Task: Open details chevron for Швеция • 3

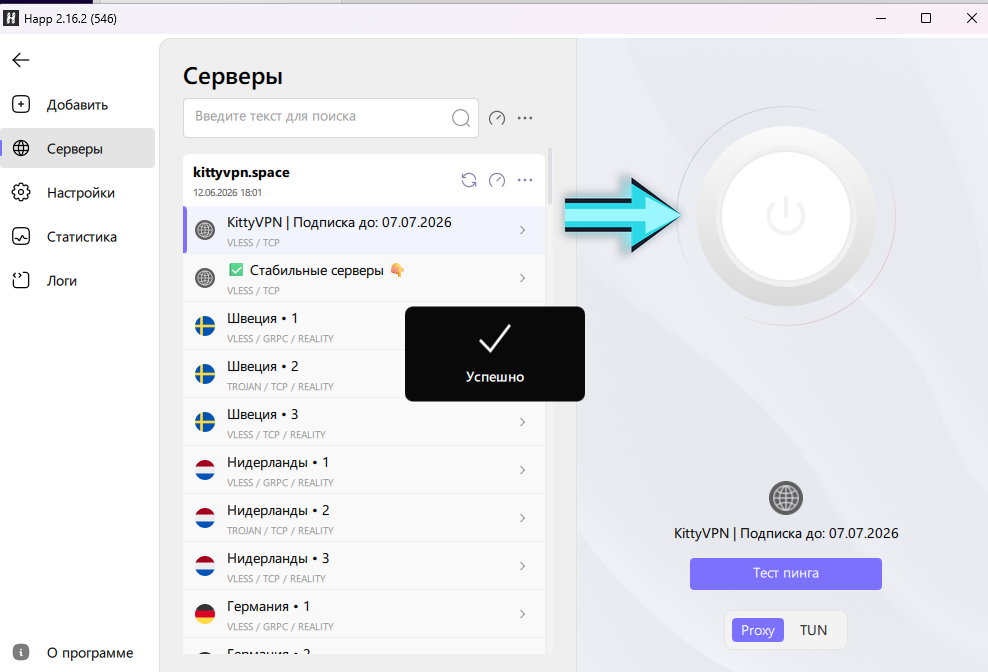Action: tap(522, 422)
